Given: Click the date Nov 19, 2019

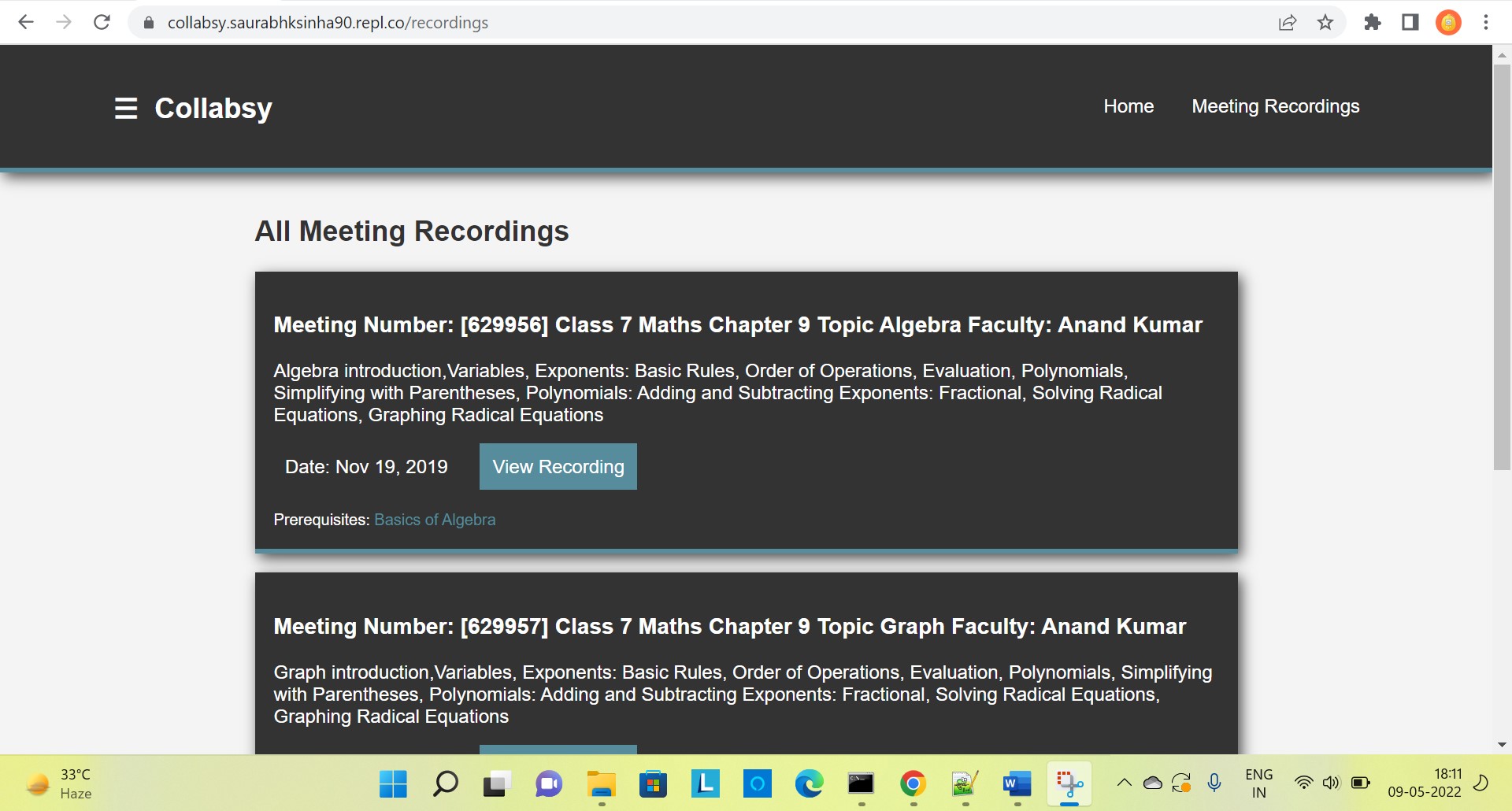Looking at the screenshot, I should point(366,467).
